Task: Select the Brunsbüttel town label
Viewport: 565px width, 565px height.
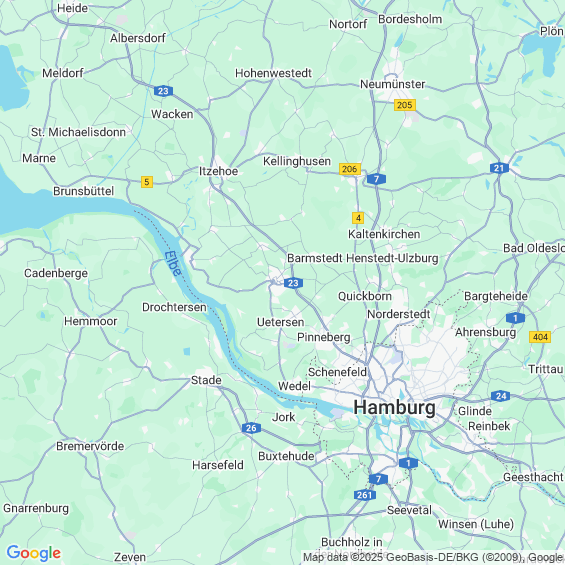Action: click(x=84, y=191)
